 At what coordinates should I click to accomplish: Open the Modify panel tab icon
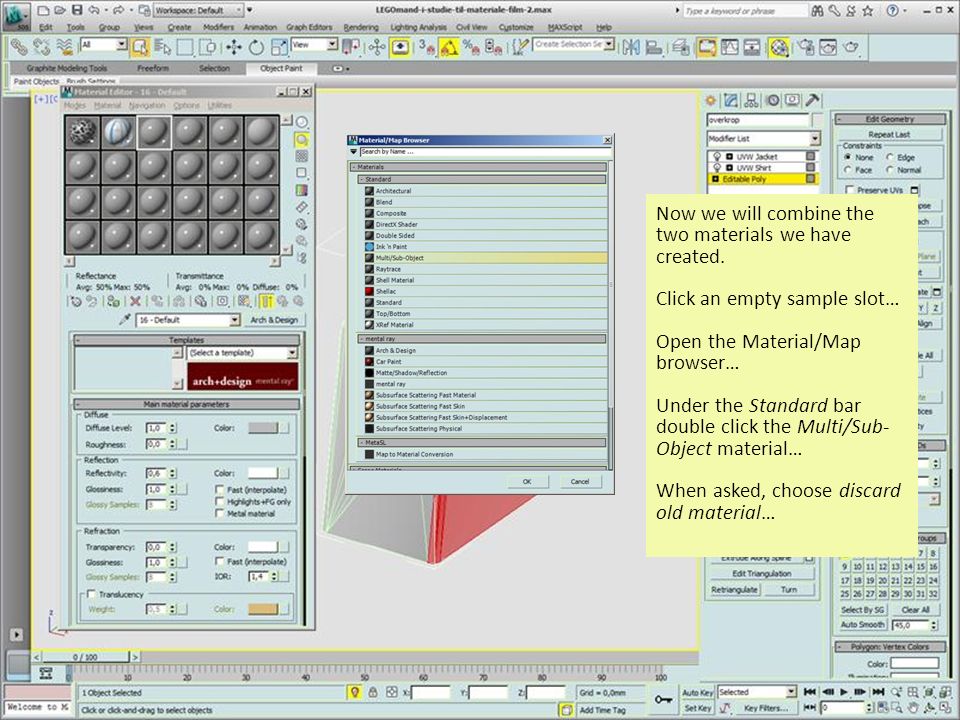pyautogui.click(x=730, y=100)
